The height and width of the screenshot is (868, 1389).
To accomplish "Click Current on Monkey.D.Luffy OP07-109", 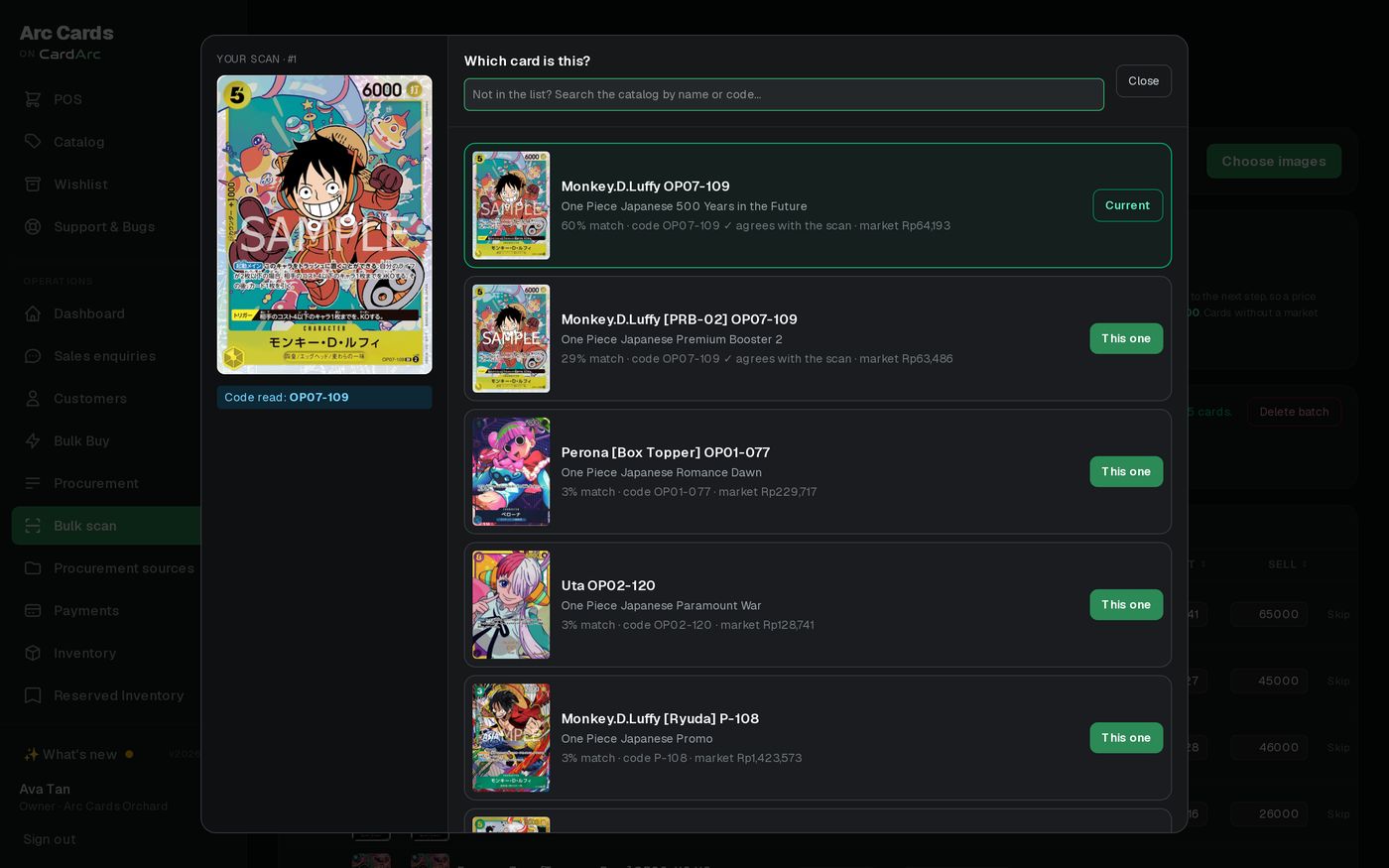I will 1127,205.
